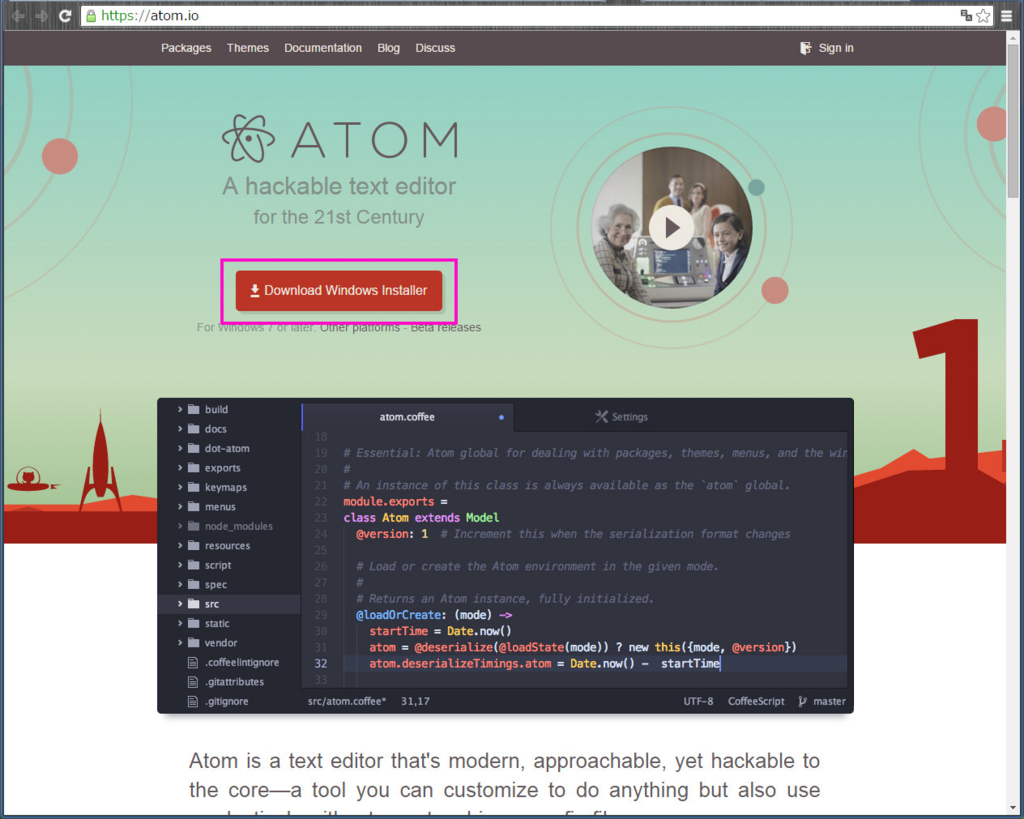Select .coffeelintignore file name in tree
Screen dimensions: 1024x819
pyautogui.click(x=242, y=662)
